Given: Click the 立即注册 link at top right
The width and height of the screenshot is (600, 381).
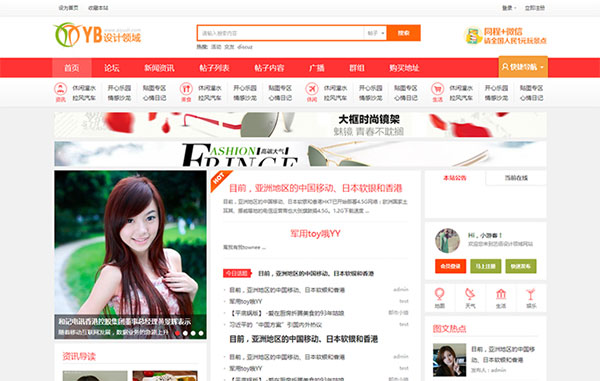Looking at the screenshot, I should pos(535,8).
